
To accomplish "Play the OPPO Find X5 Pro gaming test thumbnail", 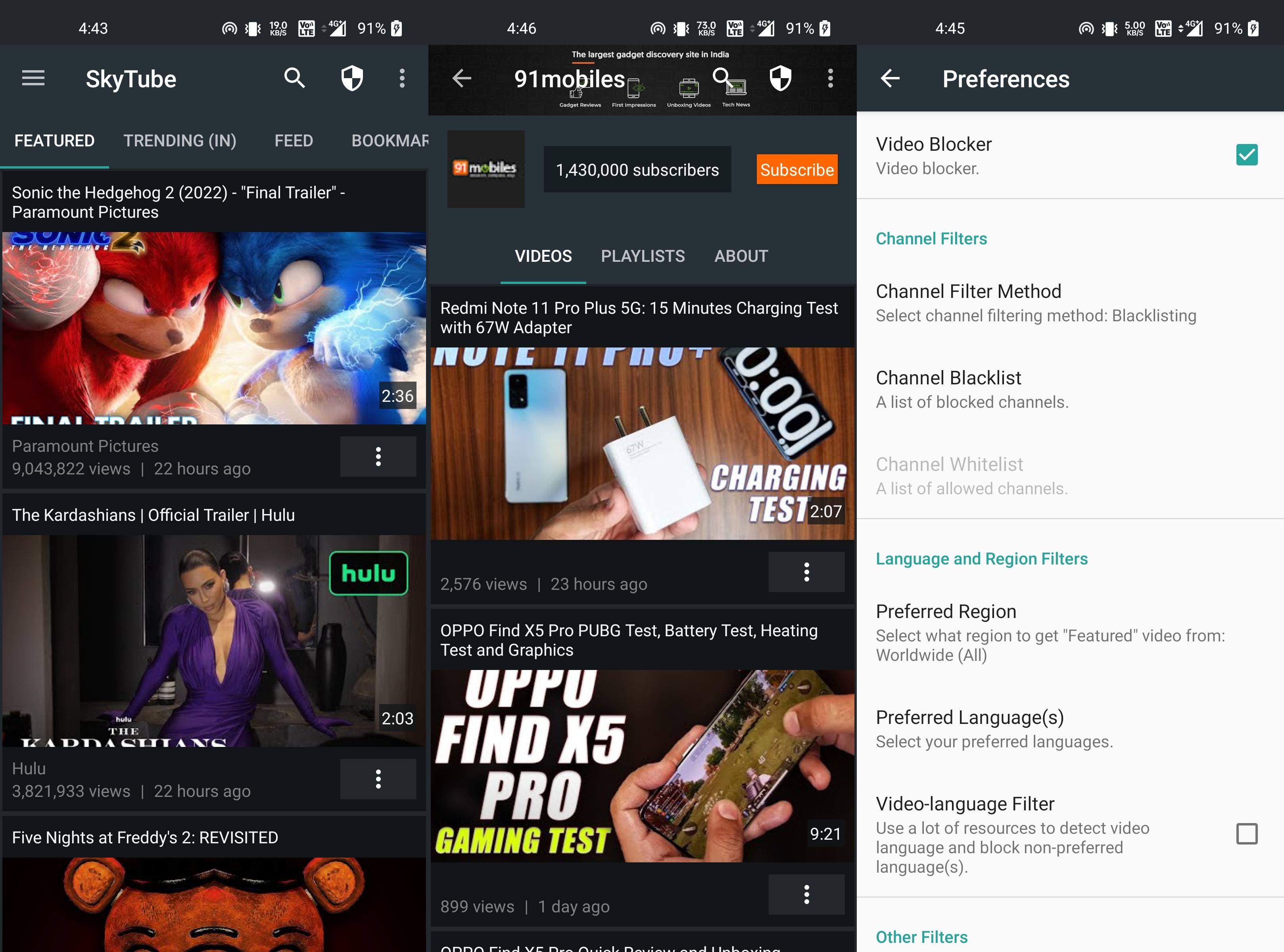I will [x=642, y=766].
